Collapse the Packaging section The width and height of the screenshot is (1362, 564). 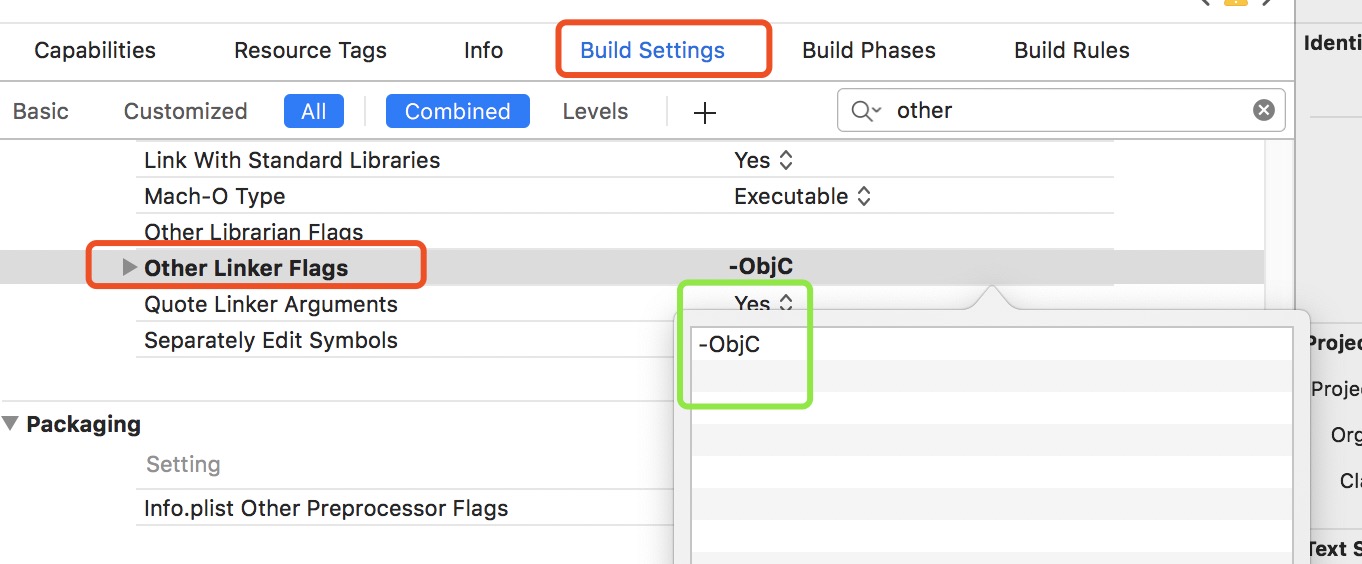pyautogui.click(x=11, y=424)
